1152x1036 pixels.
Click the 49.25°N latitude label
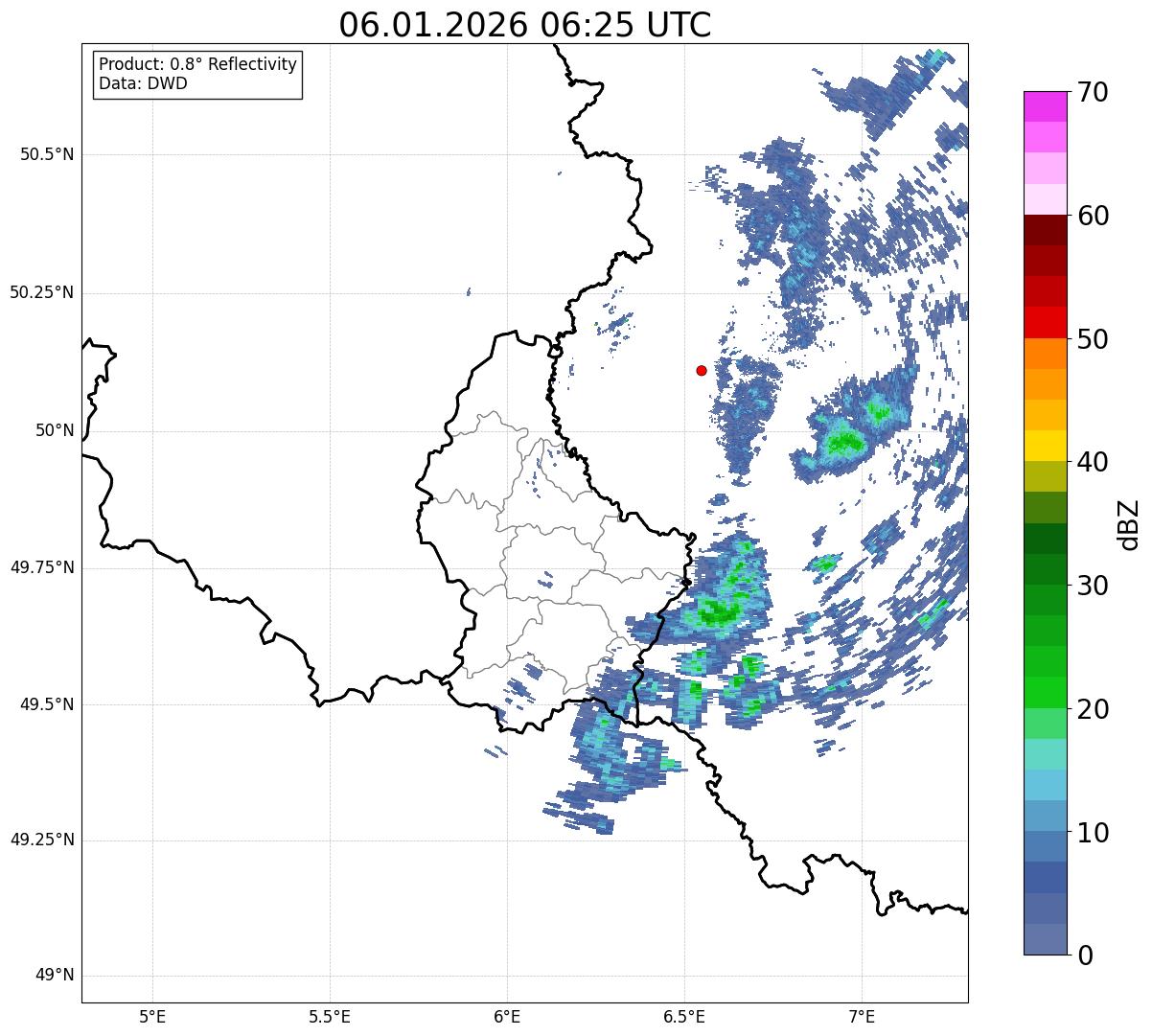(42, 840)
